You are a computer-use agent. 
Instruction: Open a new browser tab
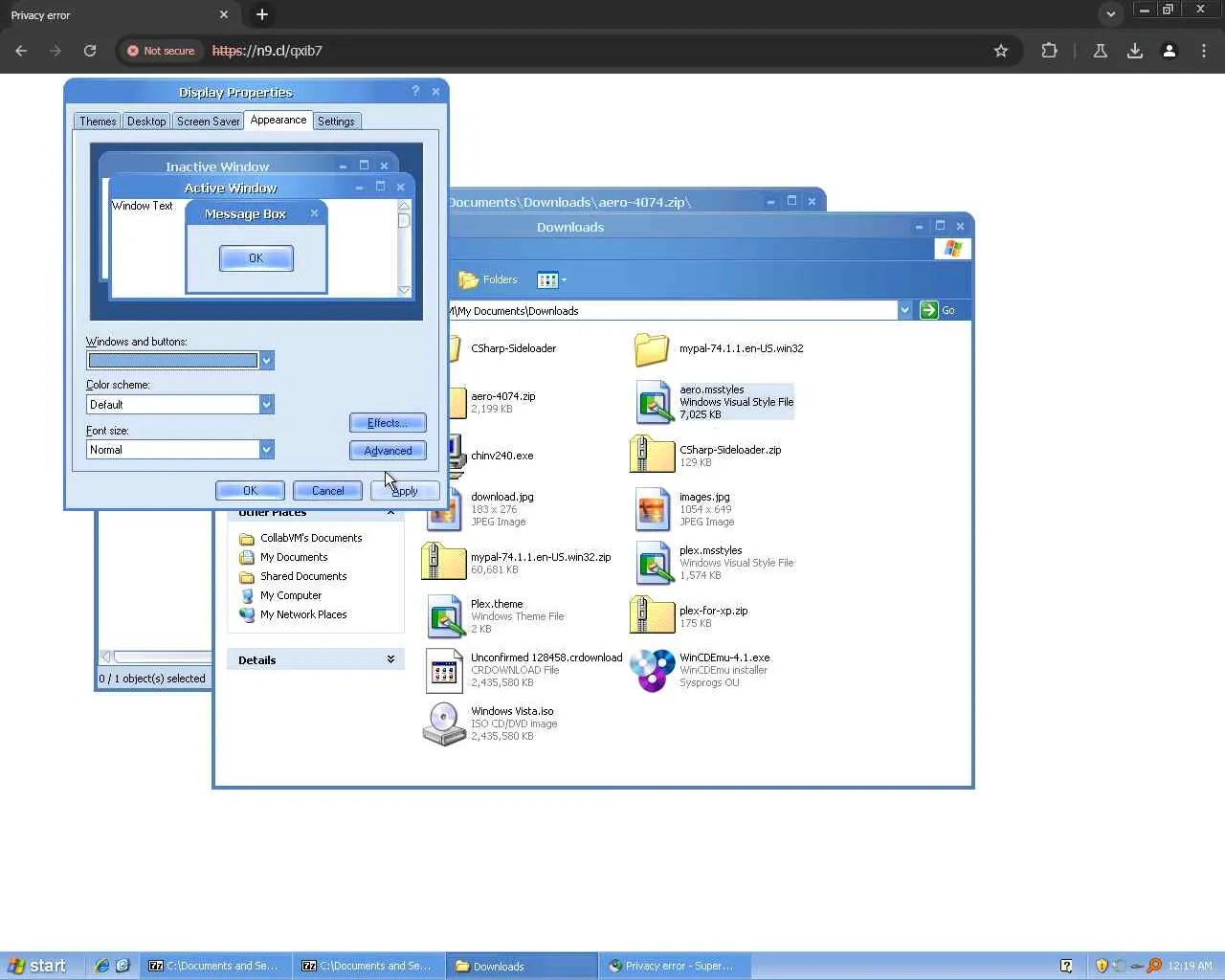coord(262,14)
